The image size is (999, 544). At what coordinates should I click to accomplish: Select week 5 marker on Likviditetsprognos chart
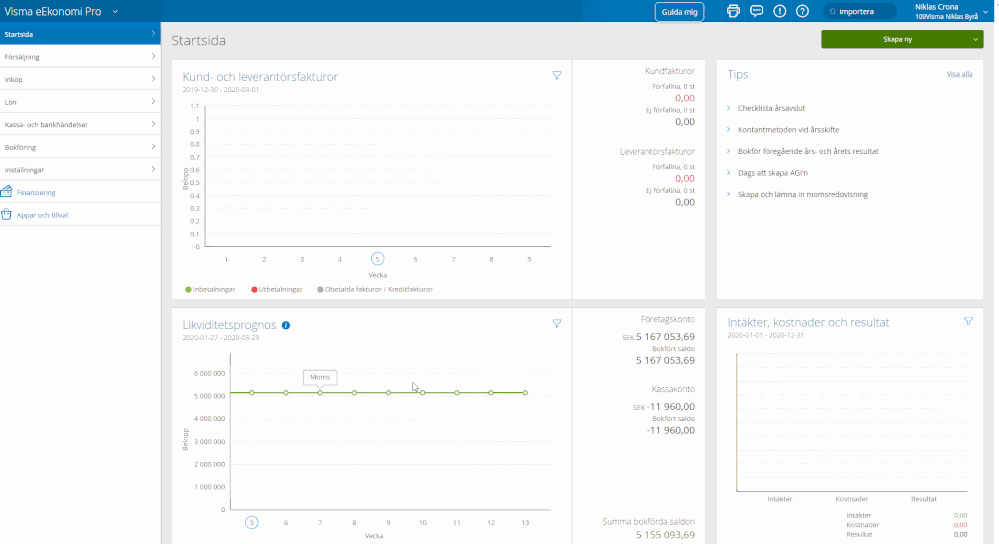point(252,522)
